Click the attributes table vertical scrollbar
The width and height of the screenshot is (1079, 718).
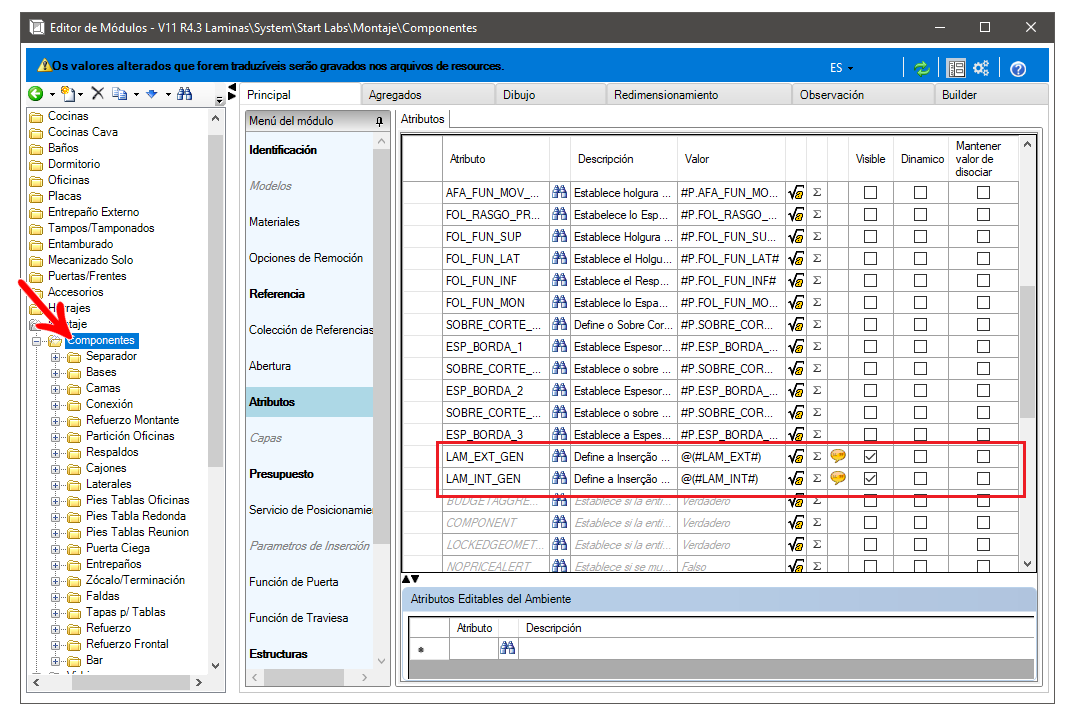[x=1027, y=355]
